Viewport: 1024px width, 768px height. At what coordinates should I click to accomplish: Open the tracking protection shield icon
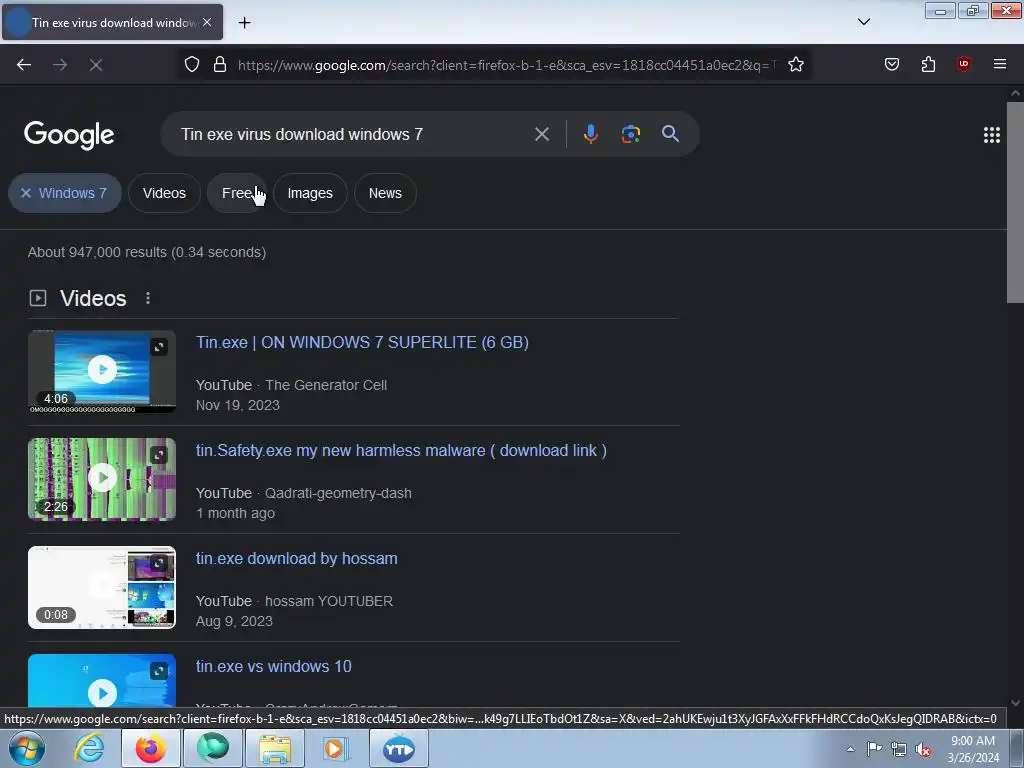pos(191,64)
